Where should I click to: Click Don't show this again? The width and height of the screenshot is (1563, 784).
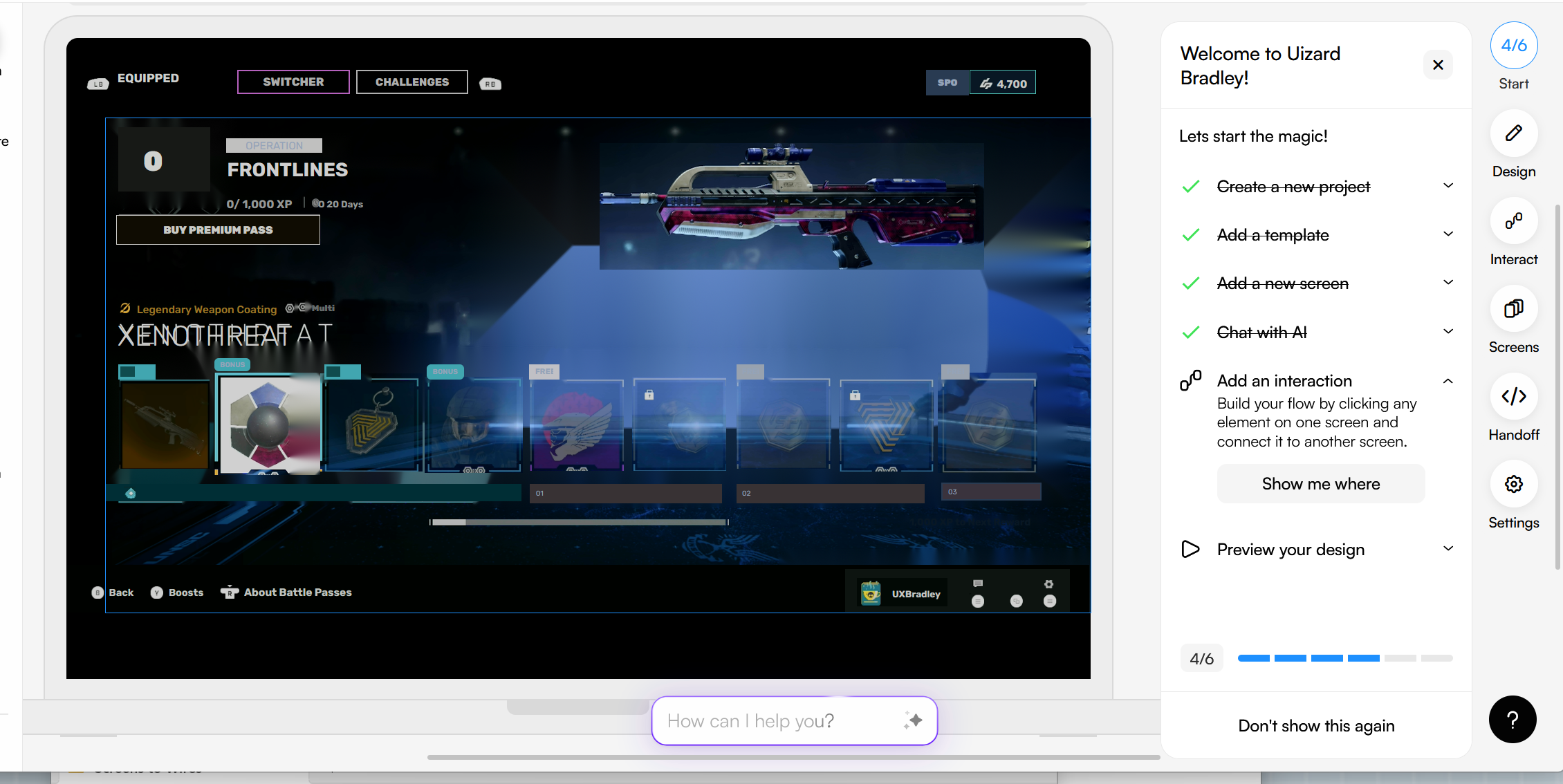pos(1316,726)
